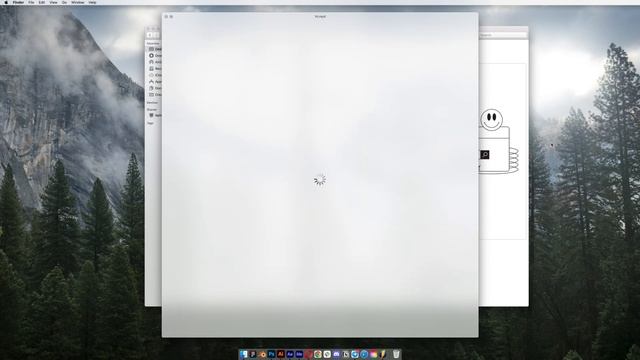Open the View menu
The height and width of the screenshot is (360, 640).
53,2
